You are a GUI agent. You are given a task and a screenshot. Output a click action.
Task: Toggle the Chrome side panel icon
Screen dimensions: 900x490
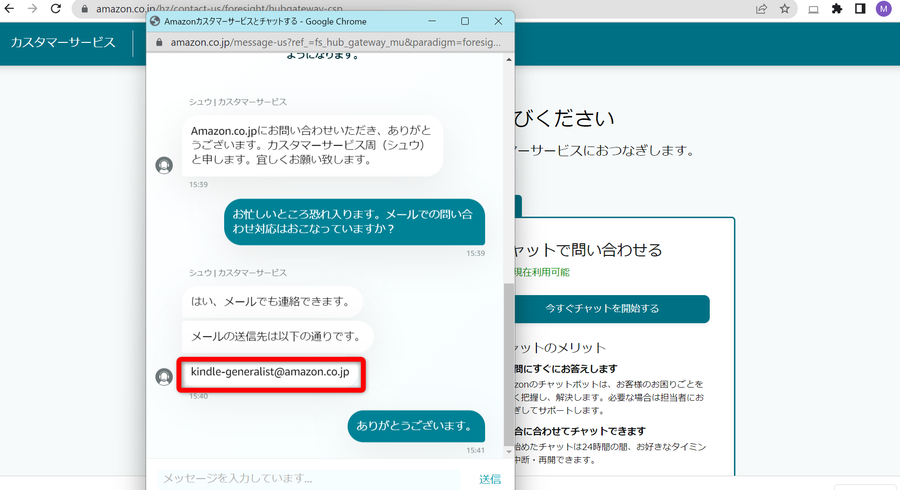pos(860,9)
